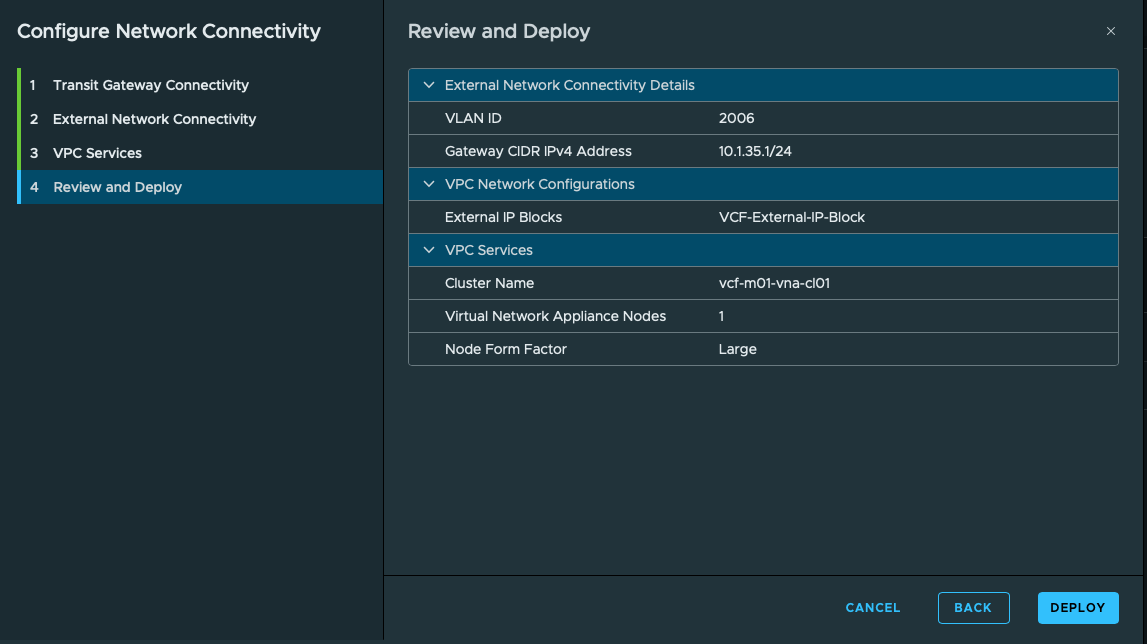The height and width of the screenshot is (644, 1147).
Task: Click the Review and Deploy heading
Action: point(499,31)
